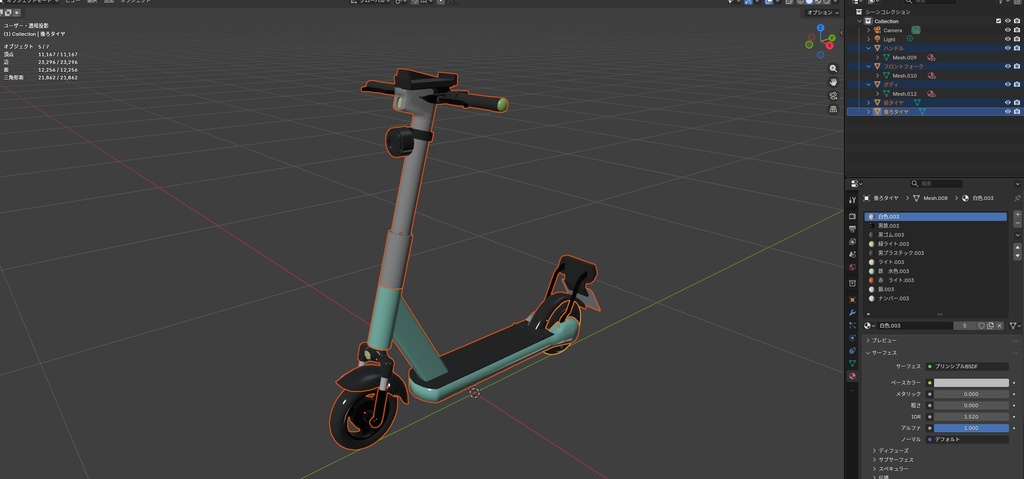Screen dimensions: 1024x479
Task: Select the 赤 ライト.003 material slot
Action: pyautogui.click(x=935, y=280)
